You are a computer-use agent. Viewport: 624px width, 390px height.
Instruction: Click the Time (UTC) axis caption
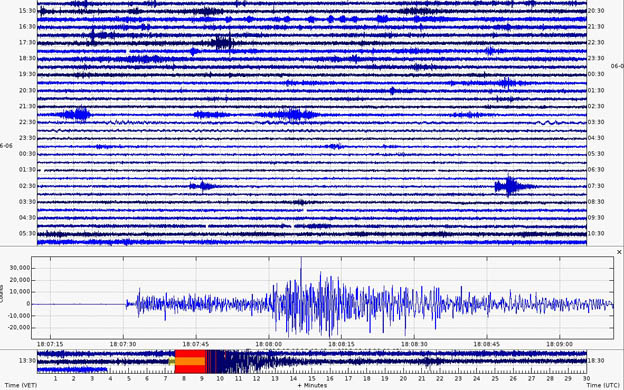(x=603, y=385)
